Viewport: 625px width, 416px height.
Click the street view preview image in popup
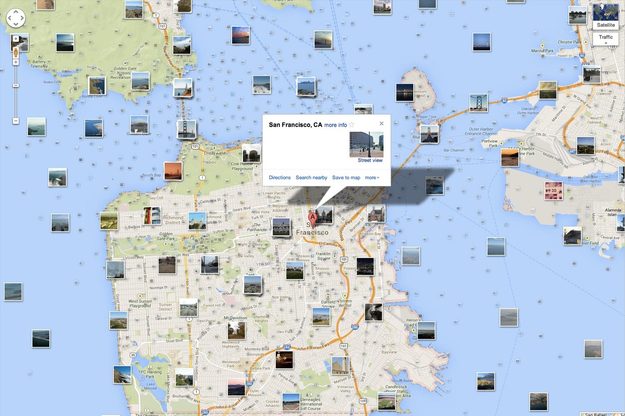366,144
